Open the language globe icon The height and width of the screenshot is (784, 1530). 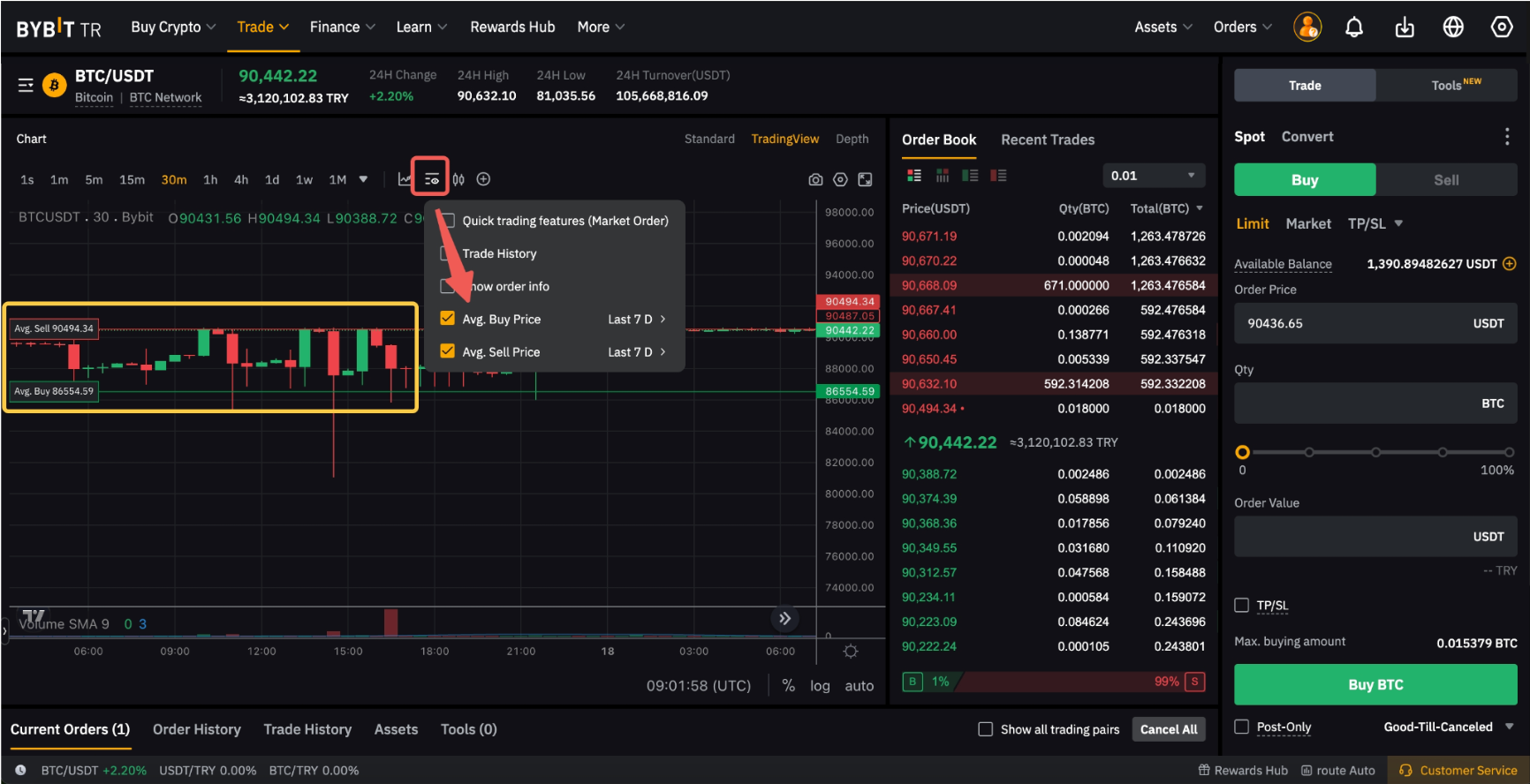pos(1452,27)
